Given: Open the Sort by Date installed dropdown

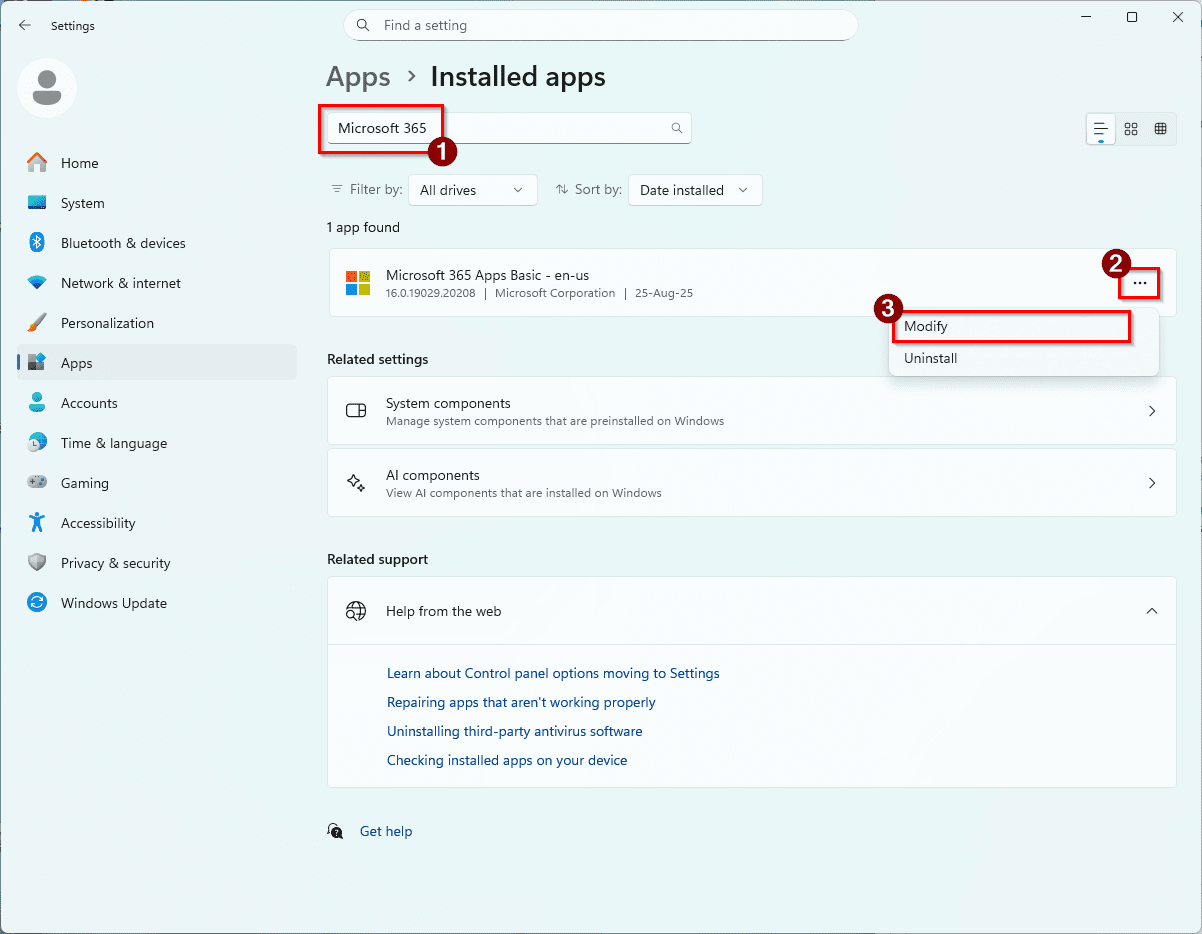Looking at the screenshot, I should click(x=694, y=190).
